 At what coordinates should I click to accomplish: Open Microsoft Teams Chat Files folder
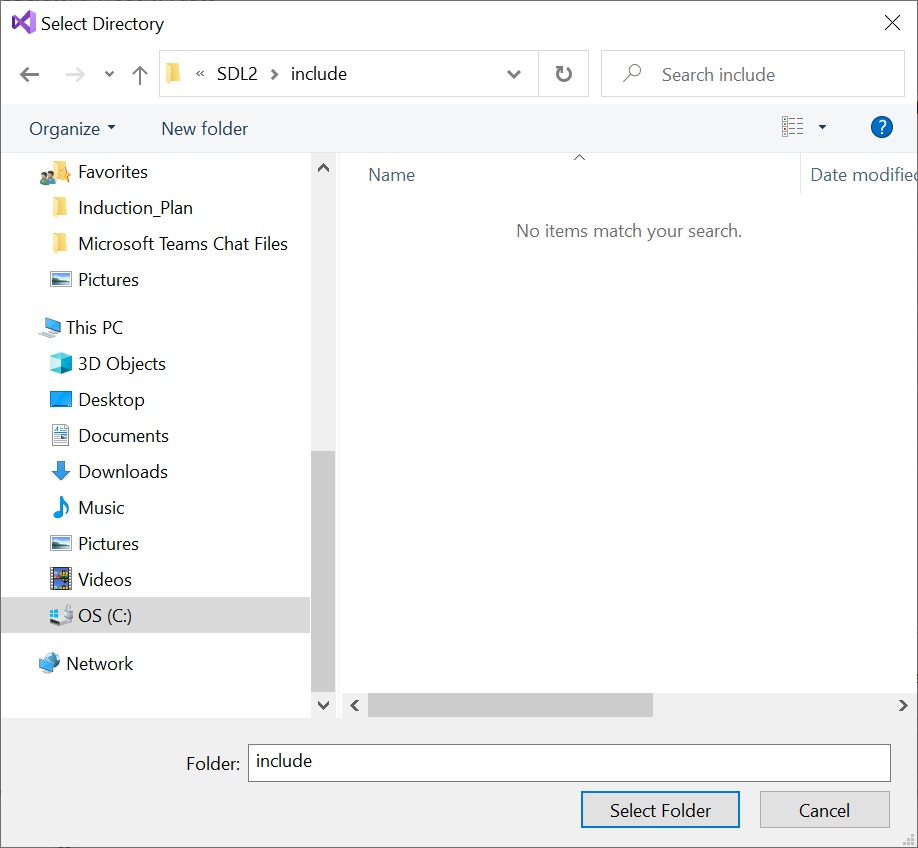[x=183, y=244]
